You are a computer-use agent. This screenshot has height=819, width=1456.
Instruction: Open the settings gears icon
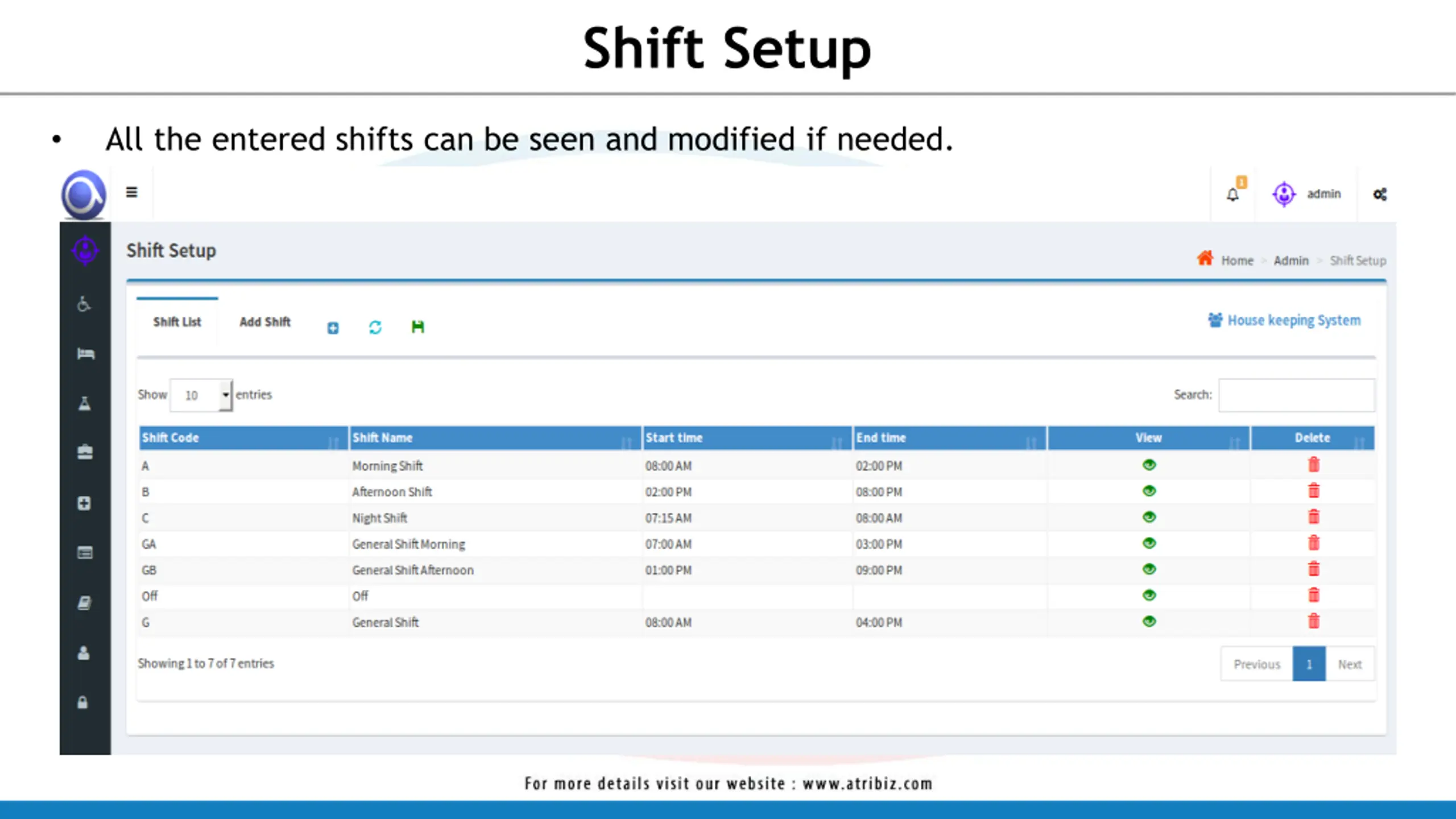(1380, 195)
